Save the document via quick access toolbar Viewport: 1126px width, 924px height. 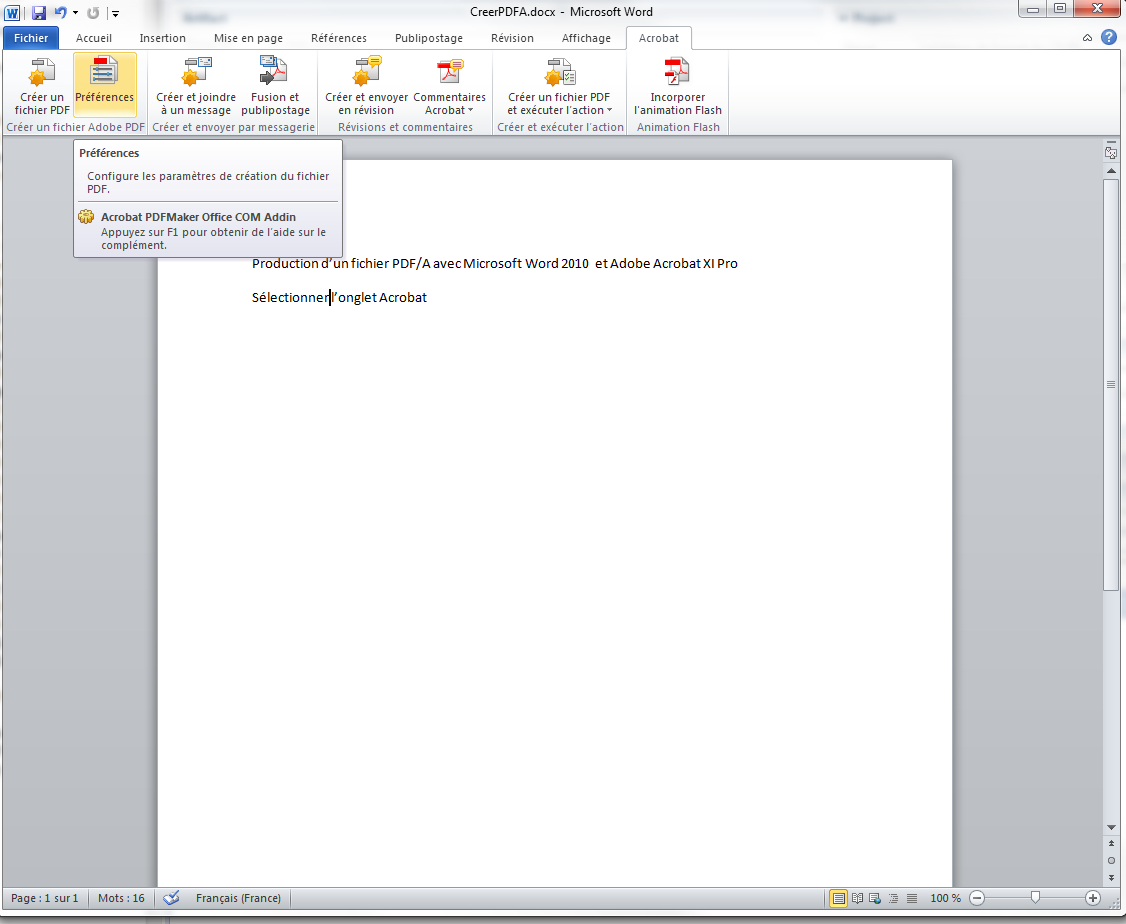pos(38,13)
